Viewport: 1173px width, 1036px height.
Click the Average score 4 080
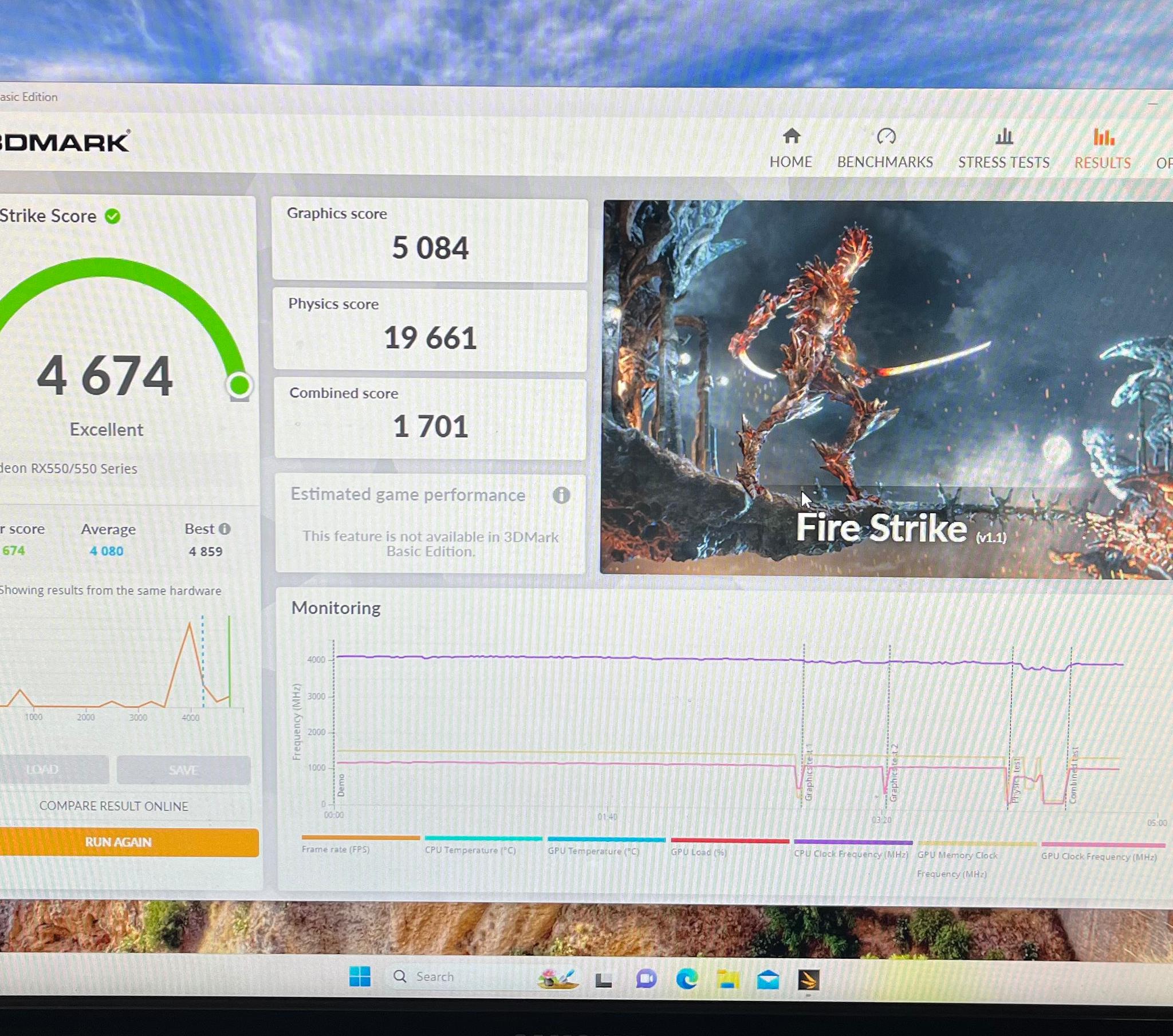coord(107,551)
